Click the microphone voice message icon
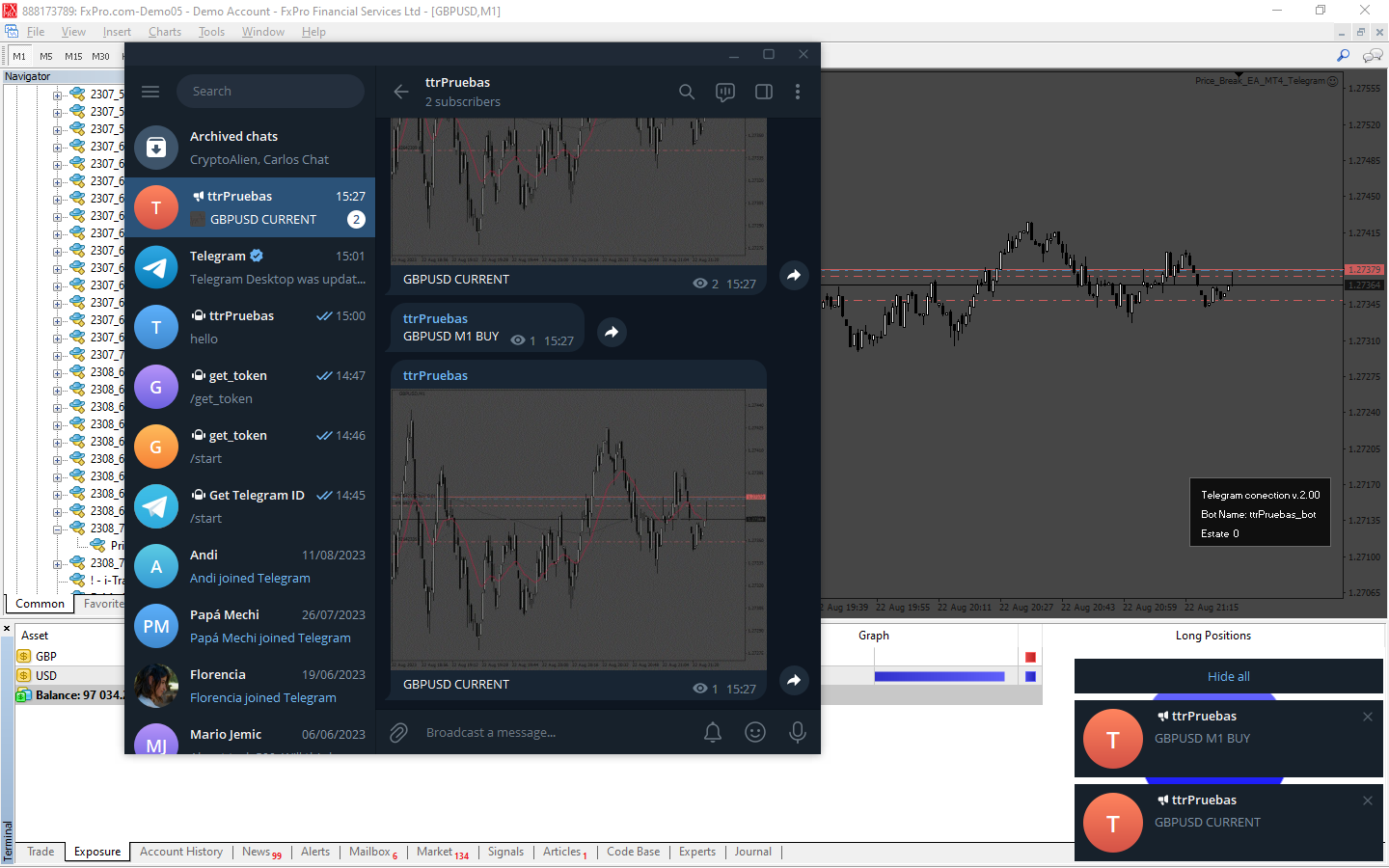The width and height of the screenshot is (1389, 868). [798, 733]
